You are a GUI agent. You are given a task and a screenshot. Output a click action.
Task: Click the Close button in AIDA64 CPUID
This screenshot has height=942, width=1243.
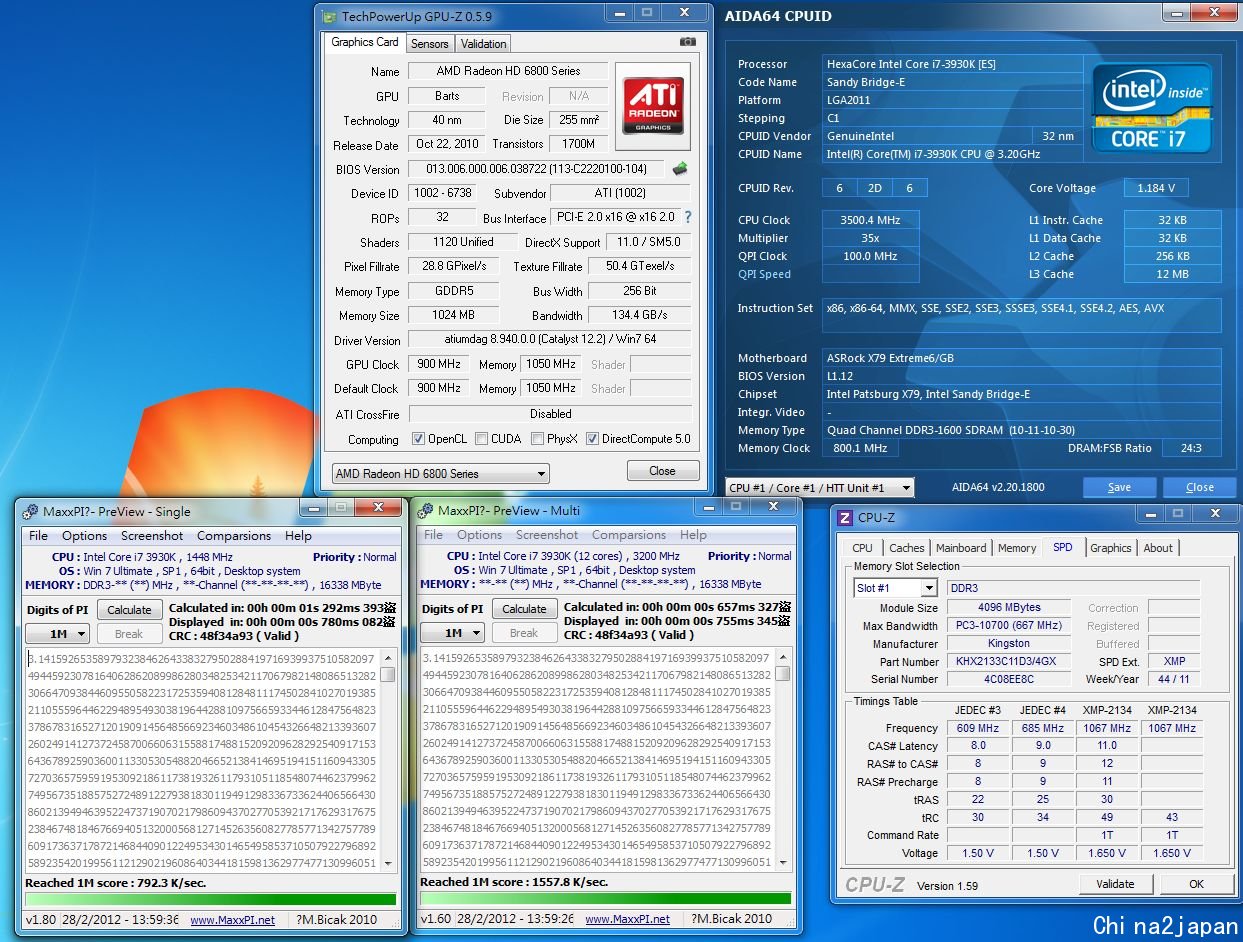click(1199, 487)
